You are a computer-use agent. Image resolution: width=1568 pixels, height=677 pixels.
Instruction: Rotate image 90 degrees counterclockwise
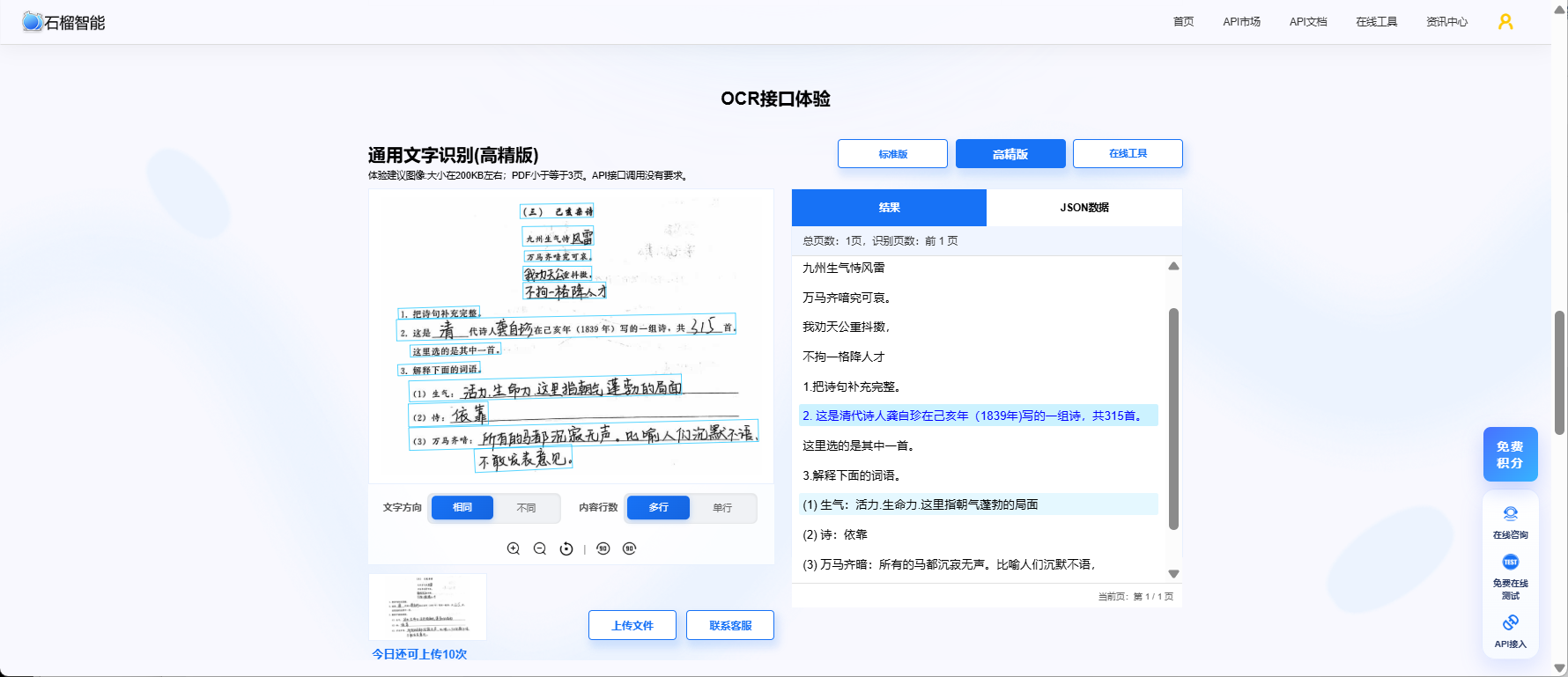(603, 548)
